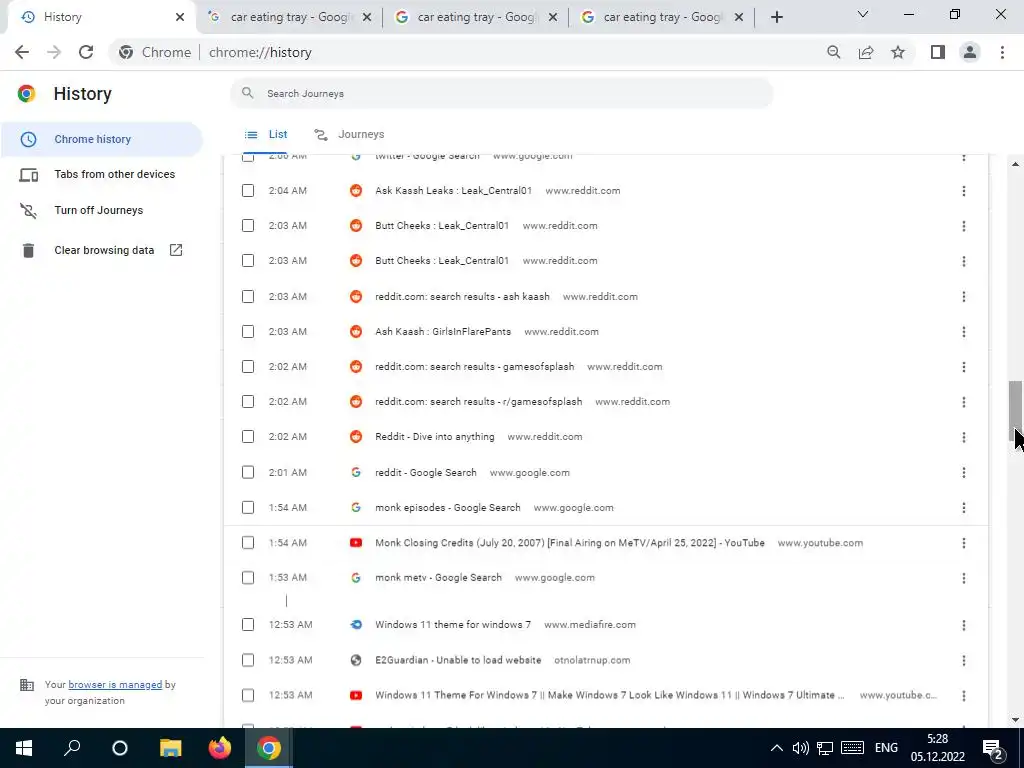Check the search results gamesofsplash entry
Viewport: 1024px width, 768px height.
tap(248, 366)
